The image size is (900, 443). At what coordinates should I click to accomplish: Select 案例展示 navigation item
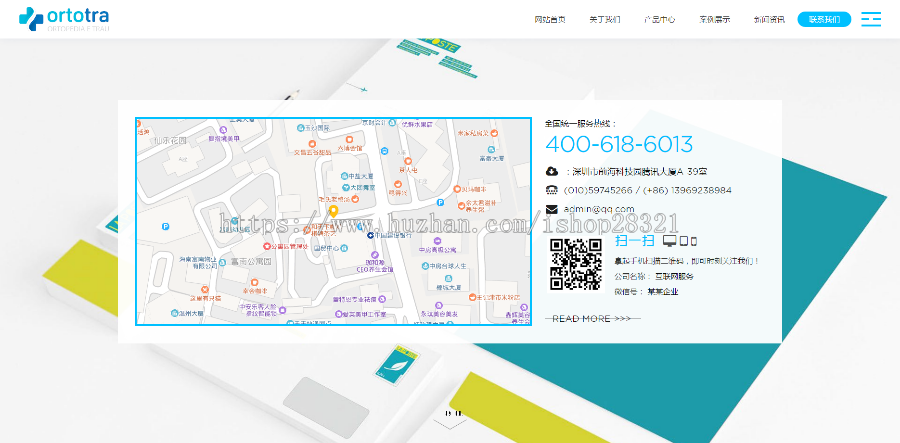pyautogui.click(x=714, y=19)
